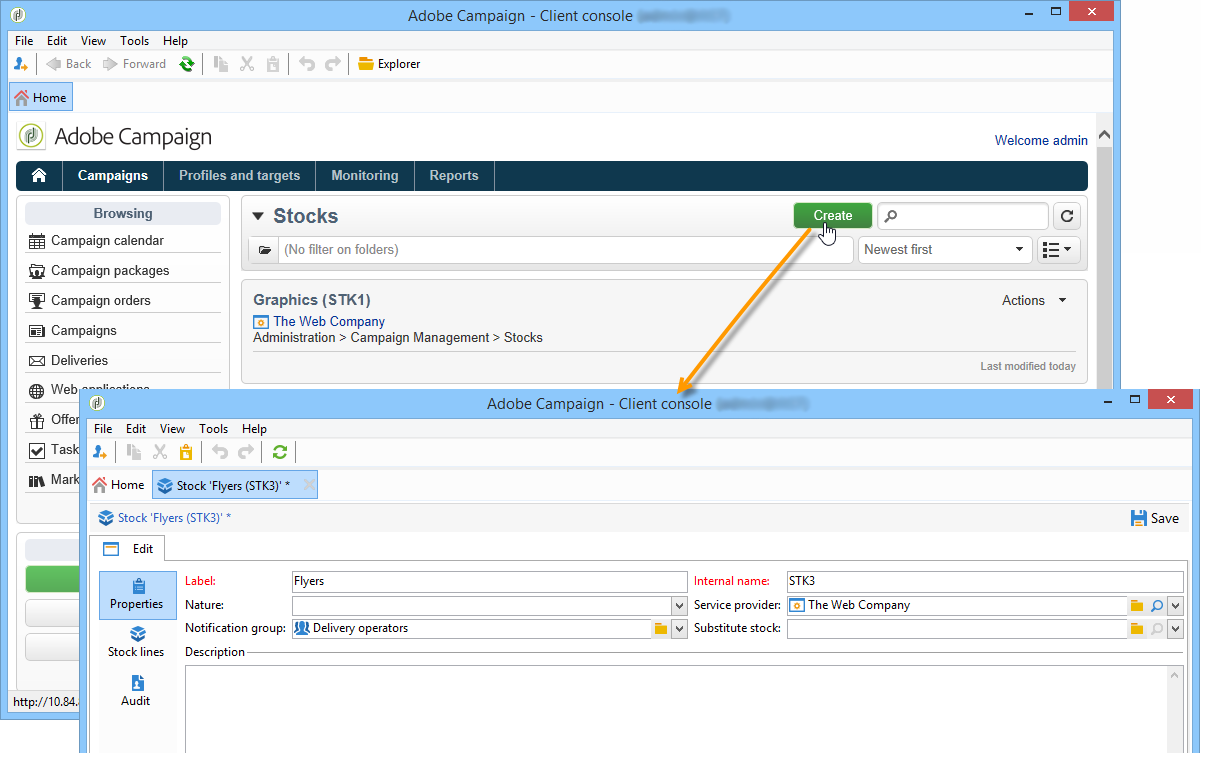Click yellow paste icon in front window toolbar
This screenshot has height=761, width=1217.
[x=185, y=452]
